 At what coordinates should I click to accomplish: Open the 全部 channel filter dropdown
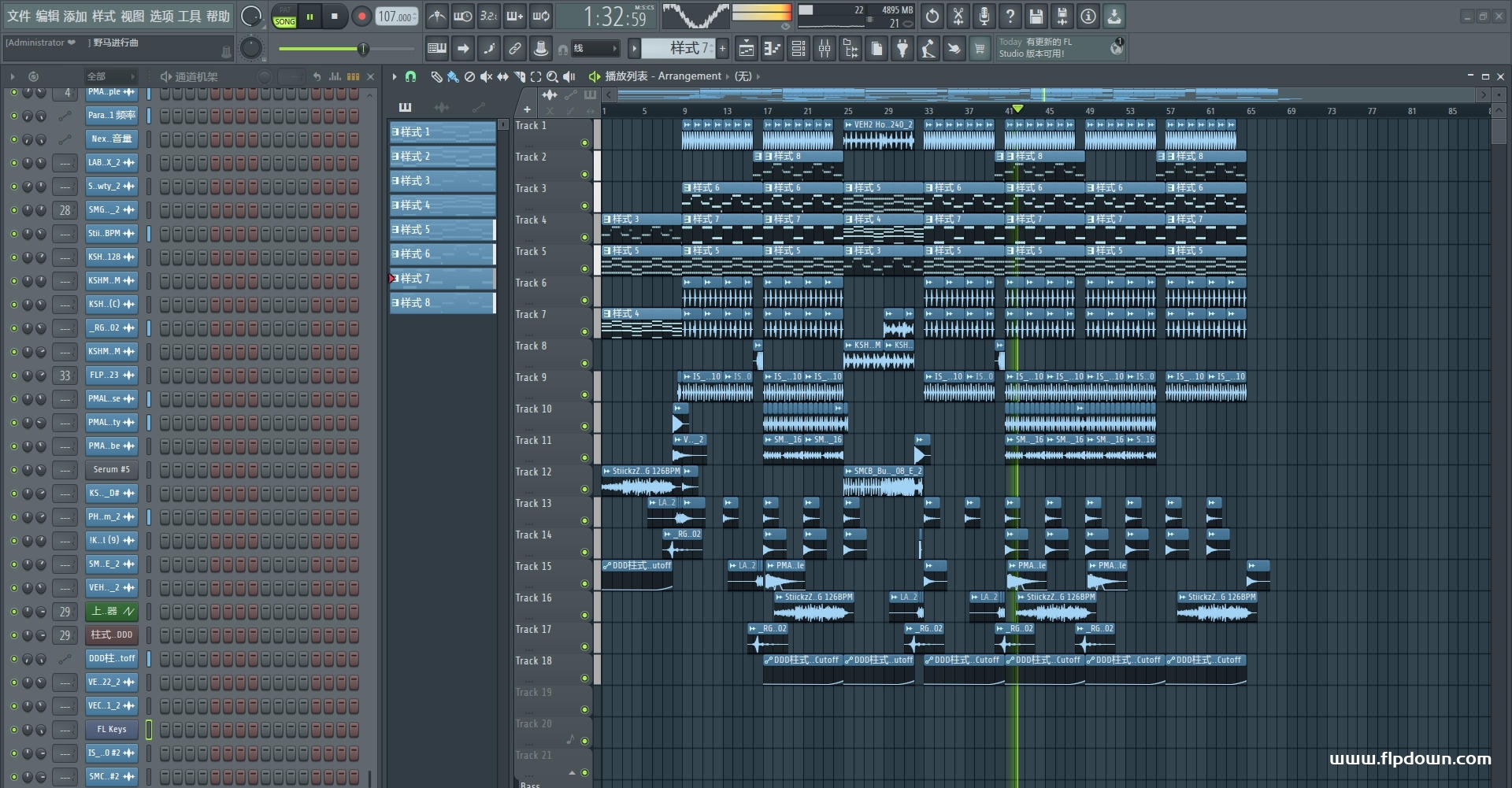tap(110, 76)
